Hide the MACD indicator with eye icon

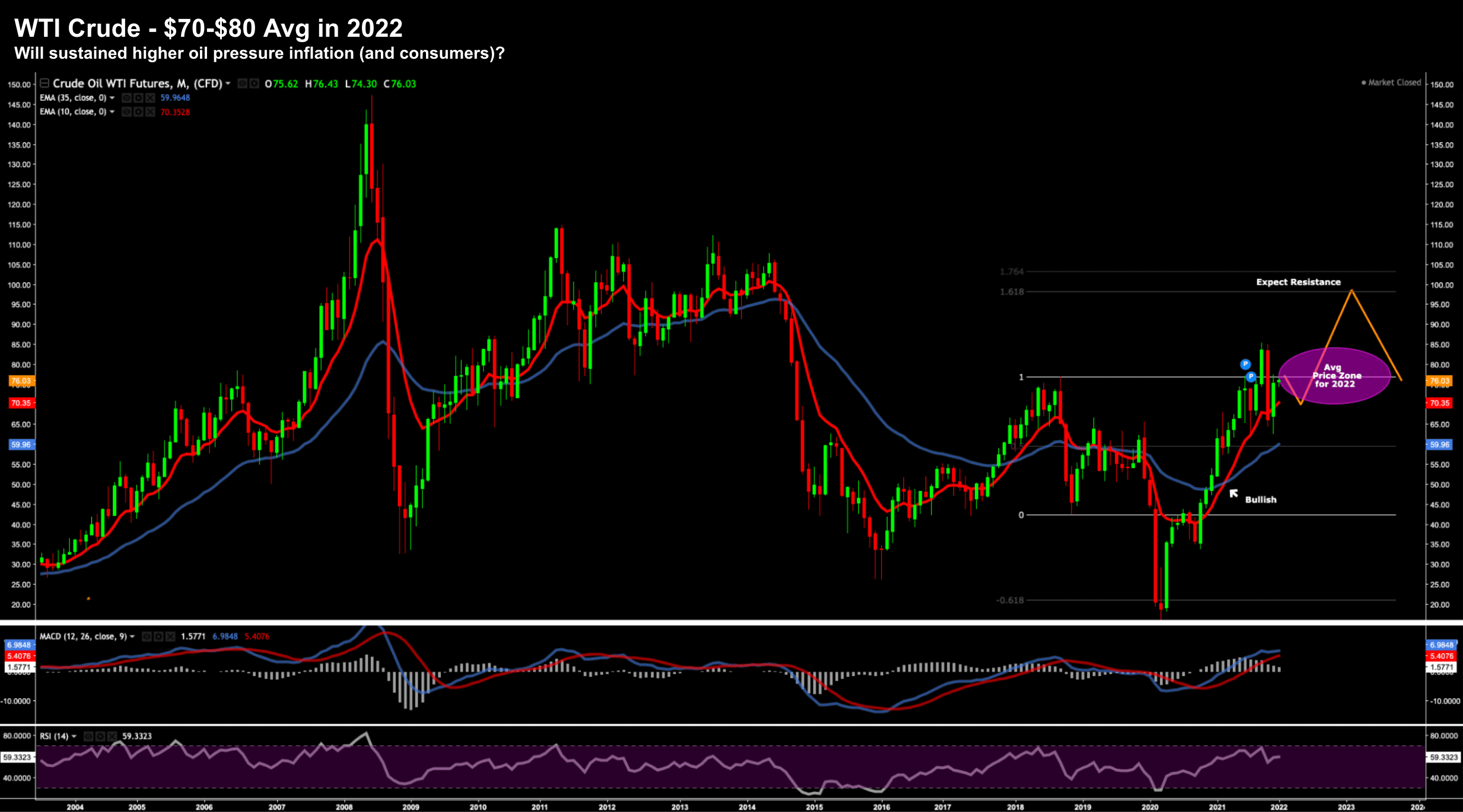tap(147, 636)
